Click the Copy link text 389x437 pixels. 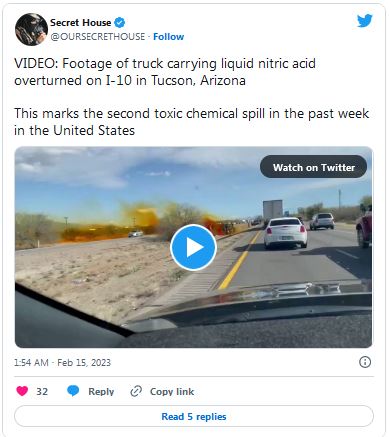coord(172,392)
